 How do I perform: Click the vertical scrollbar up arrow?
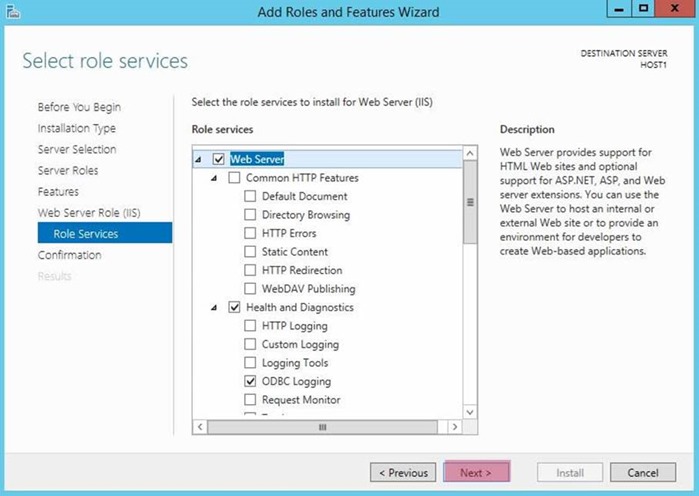(x=470, y=153)
